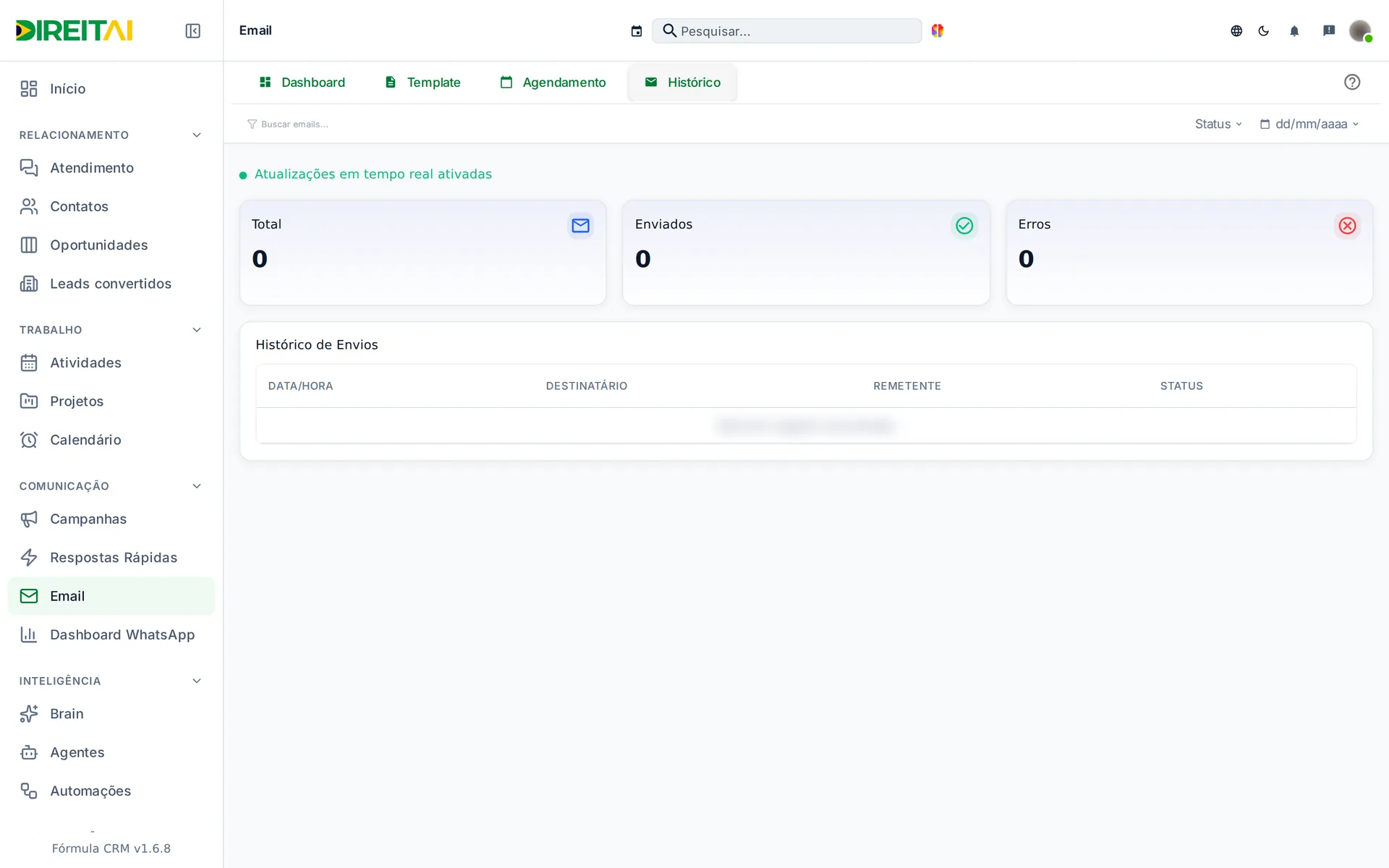Screen dimensions: 1389x868
Task: Click the Total envelope icon
Action: click(580, 226)
